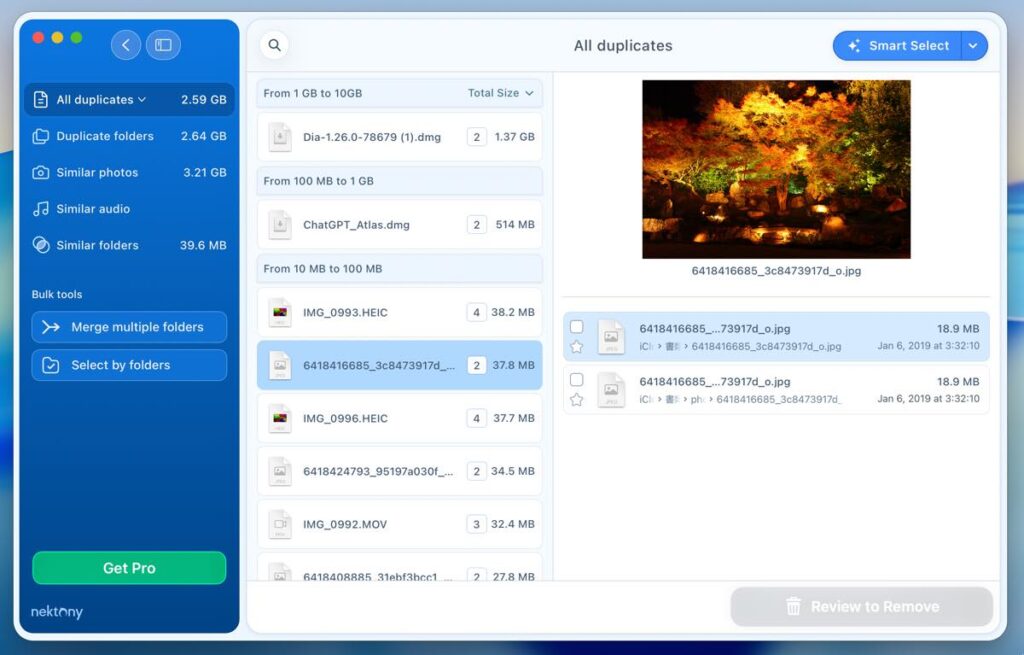This screenshot has width=1024, height=655.
Task: Click the count badge 4 on IMG_0993.HEIC
Action: pyautogui.click(x=476, y=312)
